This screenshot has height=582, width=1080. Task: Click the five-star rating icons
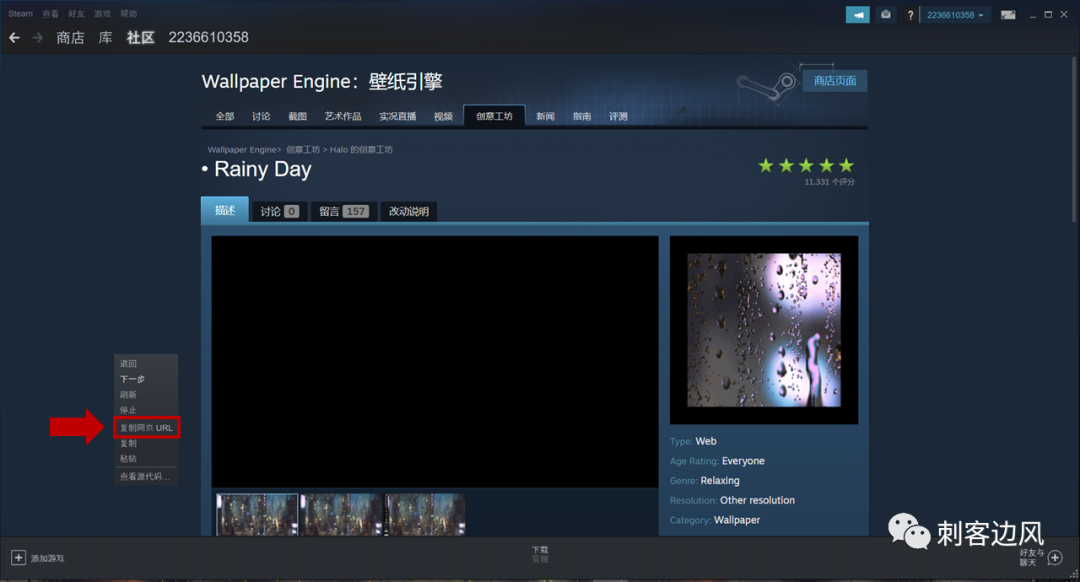click(x=806, y=165)
